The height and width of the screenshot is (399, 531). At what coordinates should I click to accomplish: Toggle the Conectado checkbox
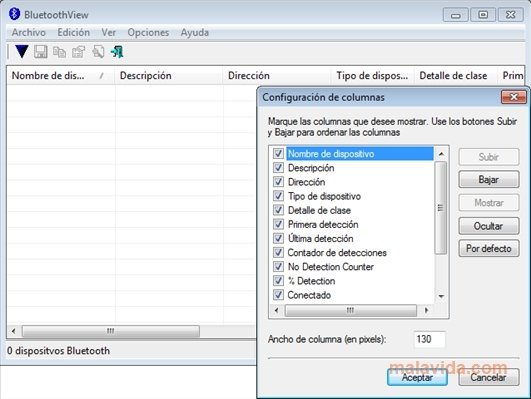[278, 295]
